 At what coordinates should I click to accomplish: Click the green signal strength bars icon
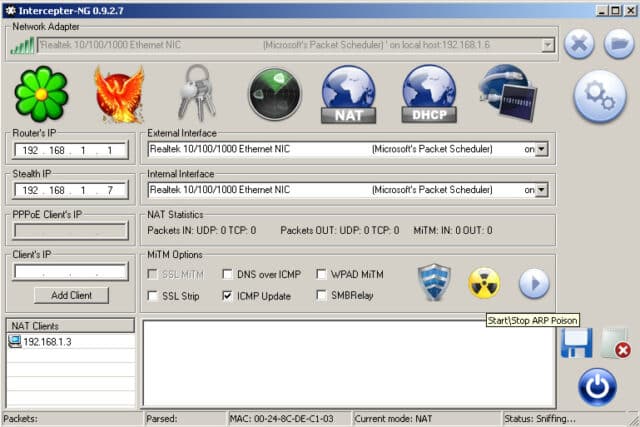pyautogui.click(x=22, y=45)
